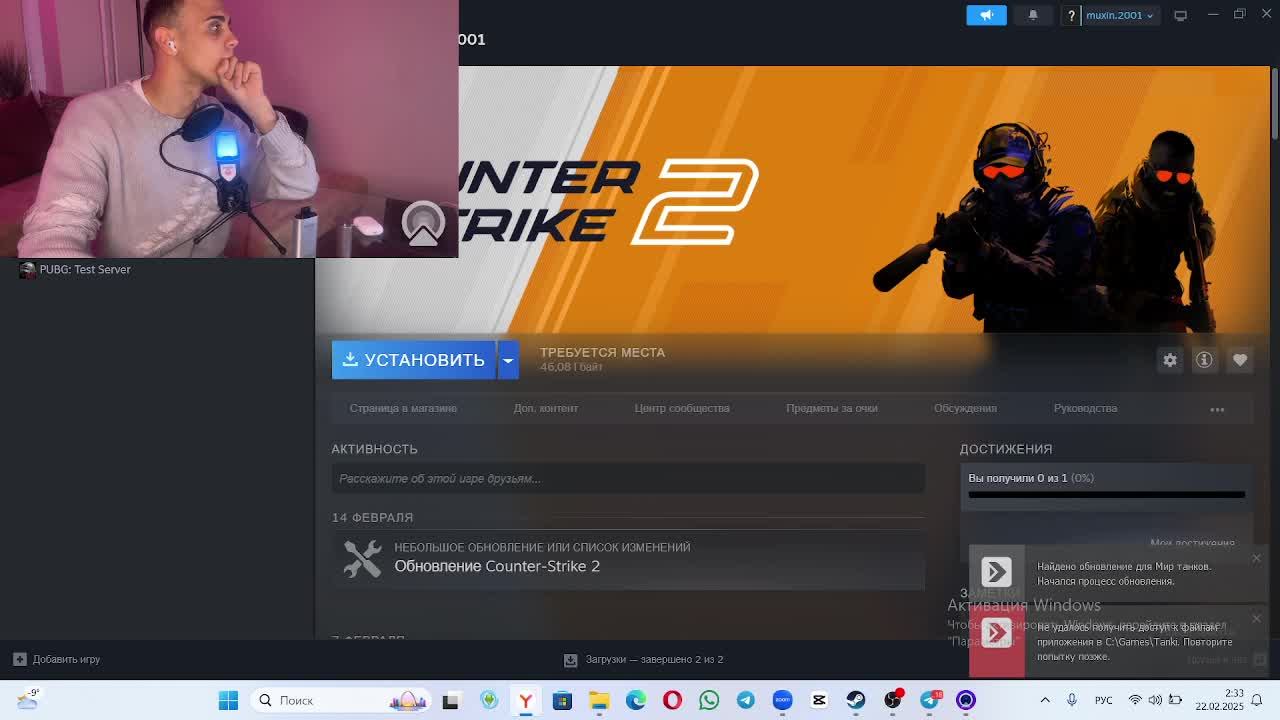Show hidden system tray icons
1280x720 pixels.
1045,700
